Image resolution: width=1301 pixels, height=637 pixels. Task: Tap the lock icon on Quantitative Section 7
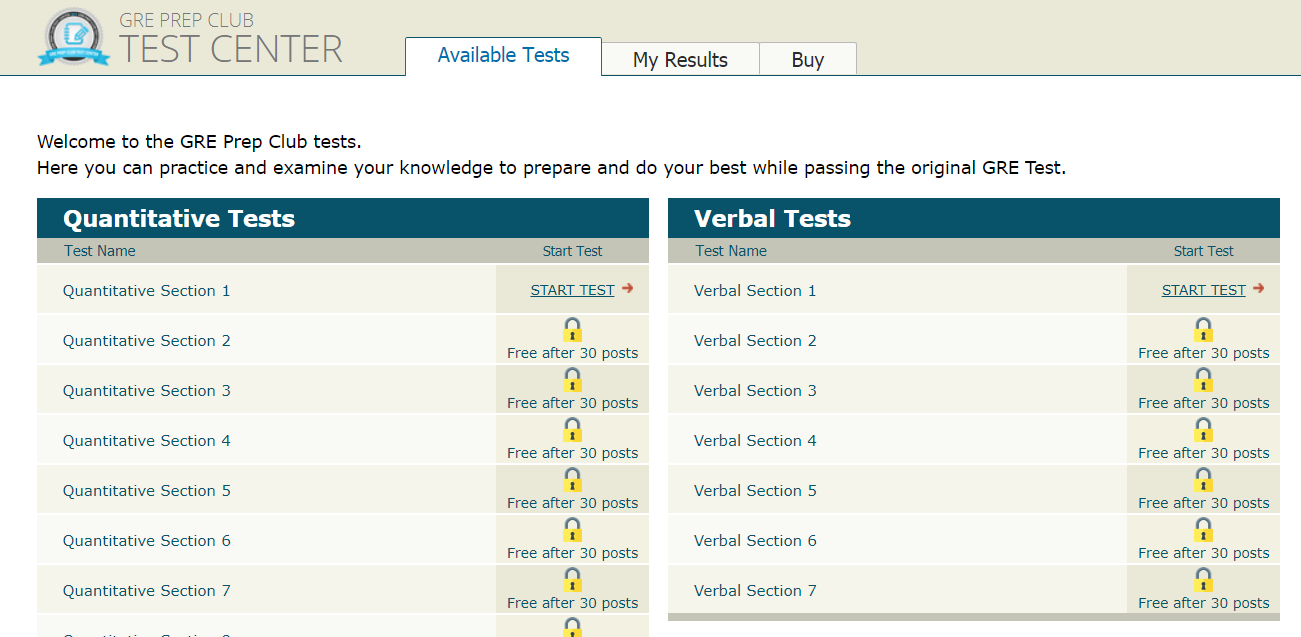(572, 580)
